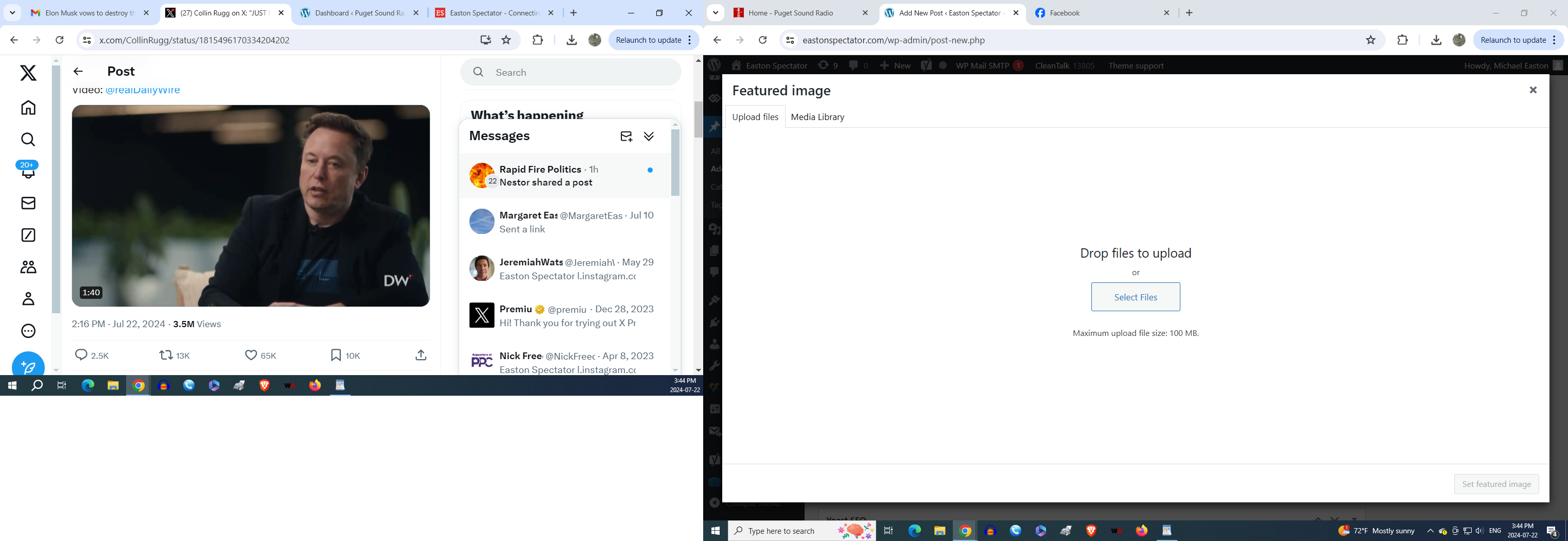Viewport: 1568px width, 541px height.
Task: Share the post using the share icon
Action: [x=421, y=355]
